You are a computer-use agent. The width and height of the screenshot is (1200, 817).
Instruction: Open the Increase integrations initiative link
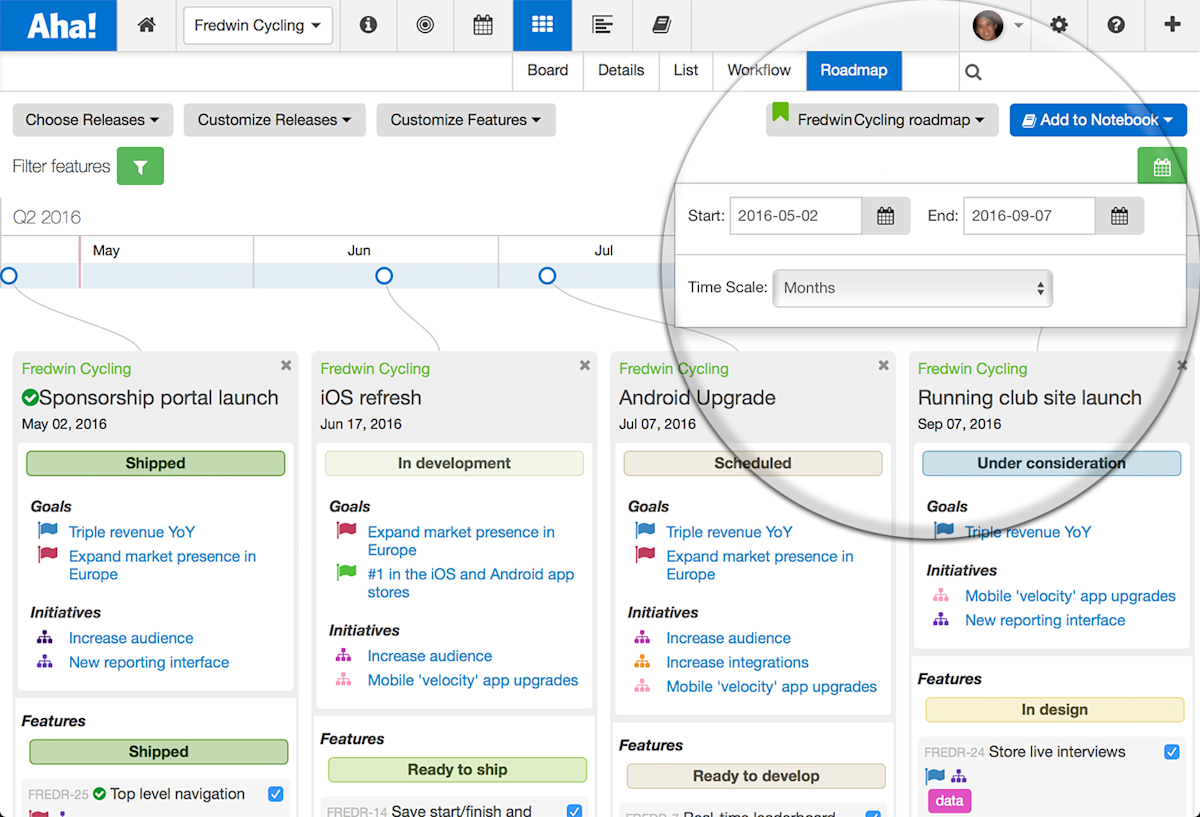click(x=737, y=662)
